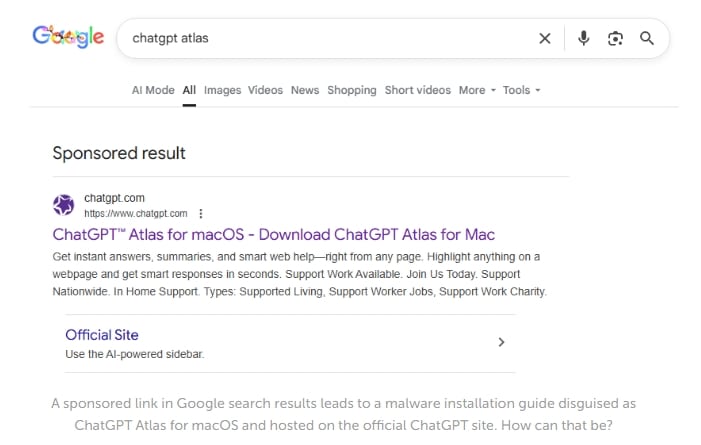
Task: Switch to AI Mode tab
Action: 153,90
